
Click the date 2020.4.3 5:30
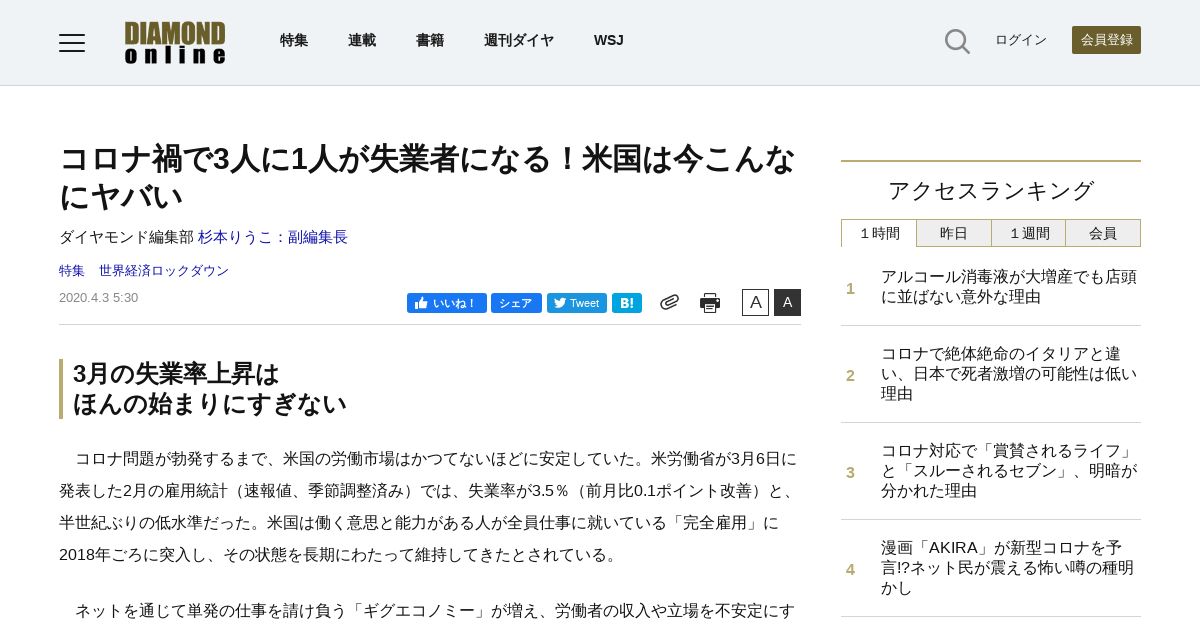click(x=98, y=298)
